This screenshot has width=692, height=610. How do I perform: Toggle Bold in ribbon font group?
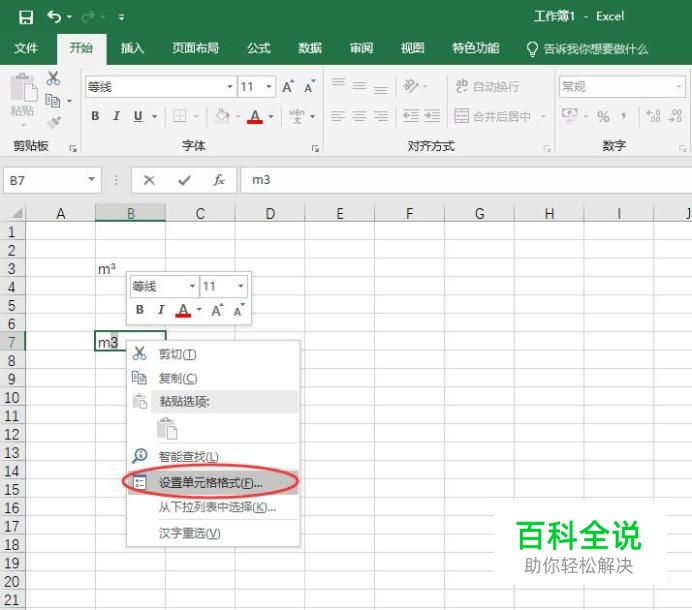tap(95, 116)
